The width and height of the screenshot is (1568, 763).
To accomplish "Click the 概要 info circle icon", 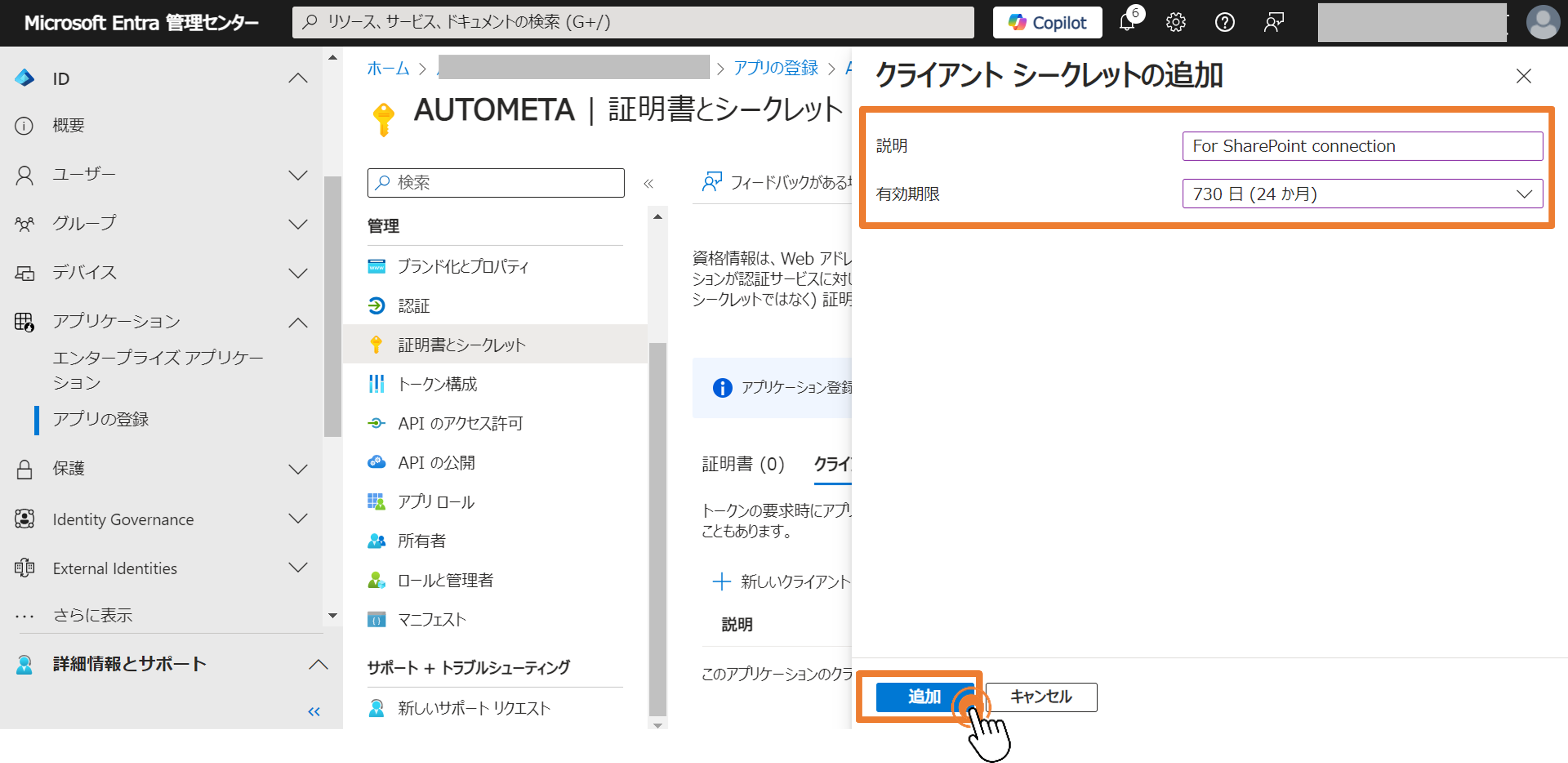I will [x=24, y=125].
